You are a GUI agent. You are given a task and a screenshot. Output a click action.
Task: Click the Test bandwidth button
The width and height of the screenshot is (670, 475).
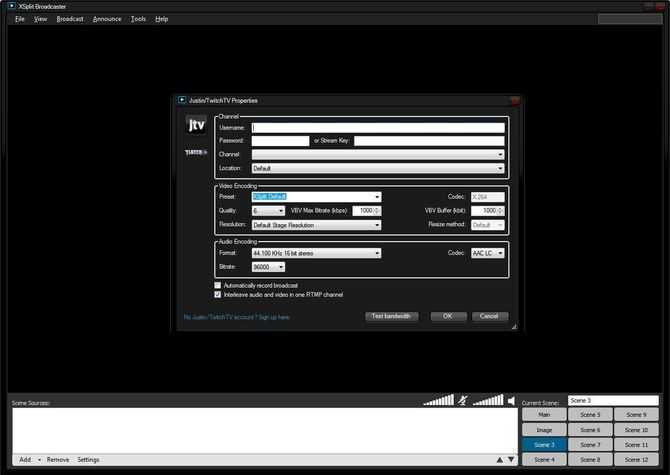coord(391,316)
